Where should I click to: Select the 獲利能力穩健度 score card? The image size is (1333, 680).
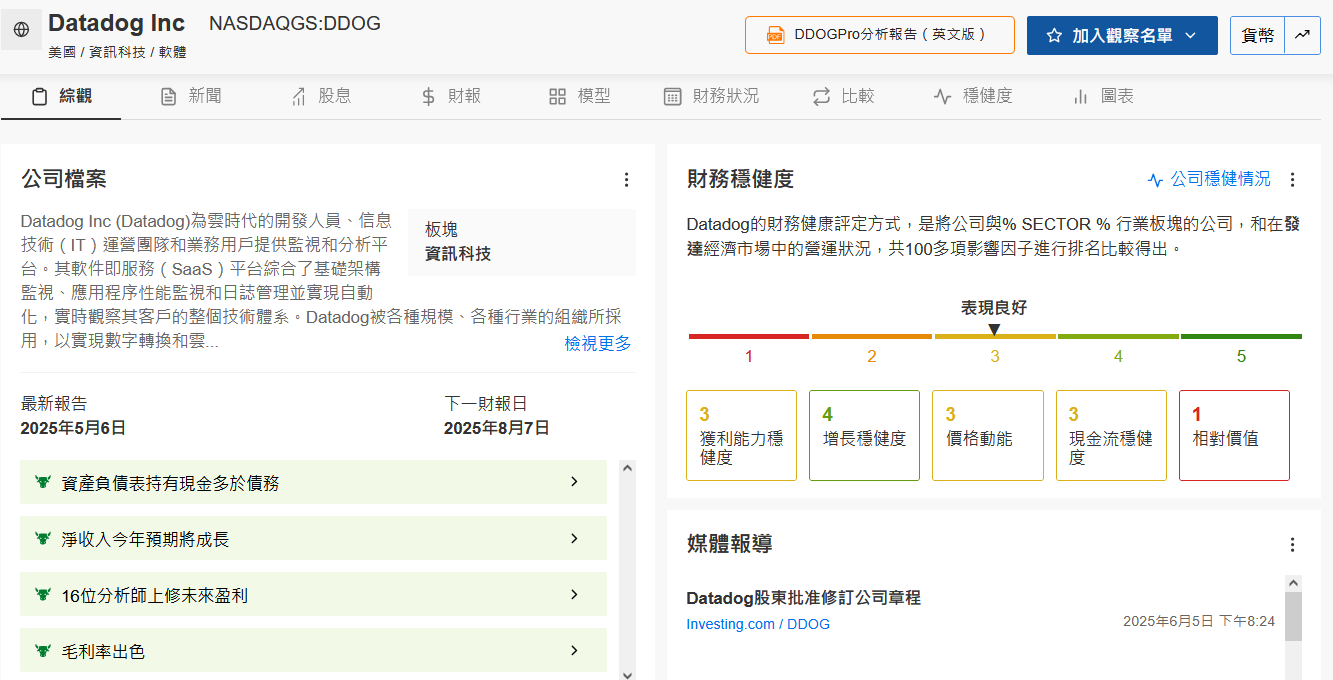coord(741,435)
